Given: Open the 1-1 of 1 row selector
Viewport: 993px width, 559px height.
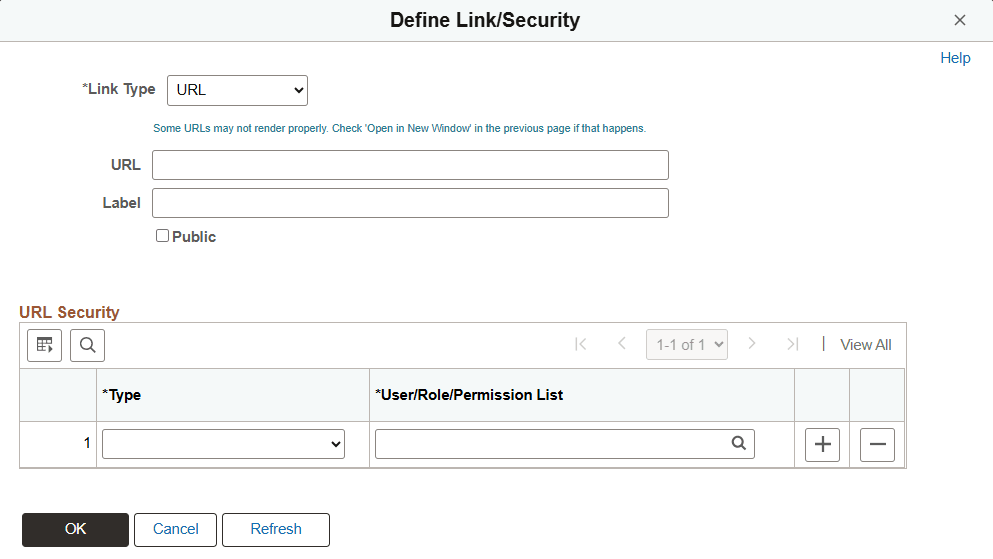Looking at the screenshot, I should (687, 345).
